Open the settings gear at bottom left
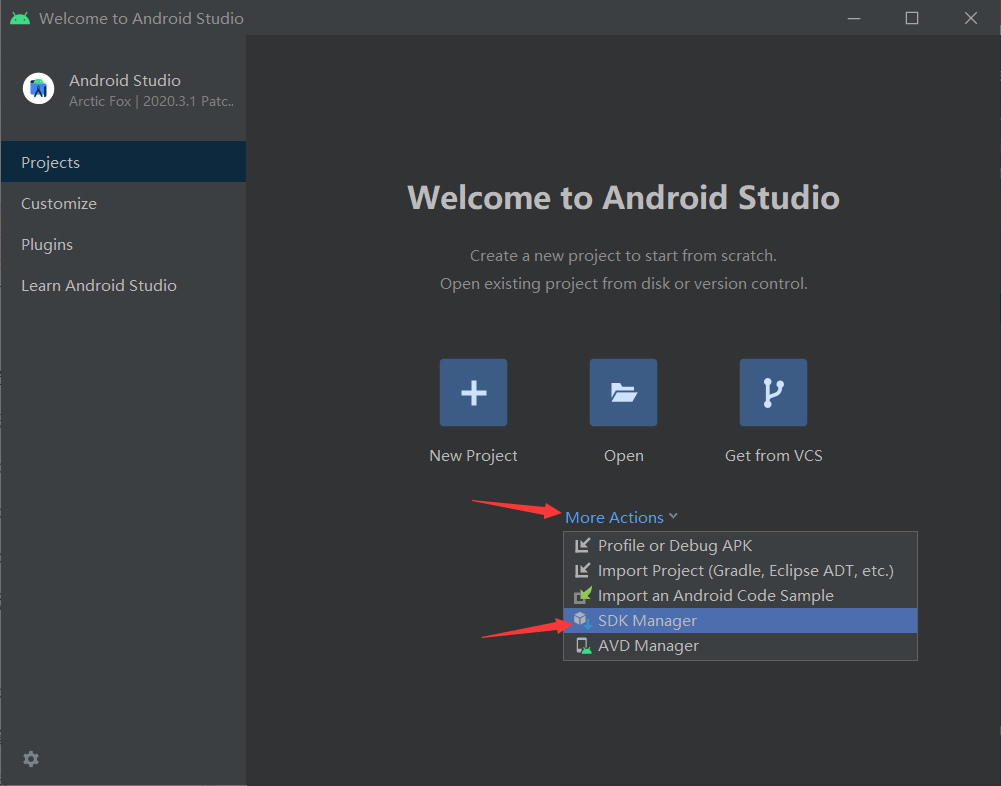This screenshot has height=786, width=1001. click(30, 759)
